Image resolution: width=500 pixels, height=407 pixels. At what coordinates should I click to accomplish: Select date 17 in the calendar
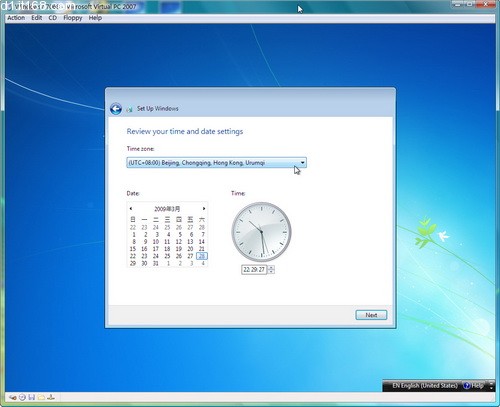[156, 249]
